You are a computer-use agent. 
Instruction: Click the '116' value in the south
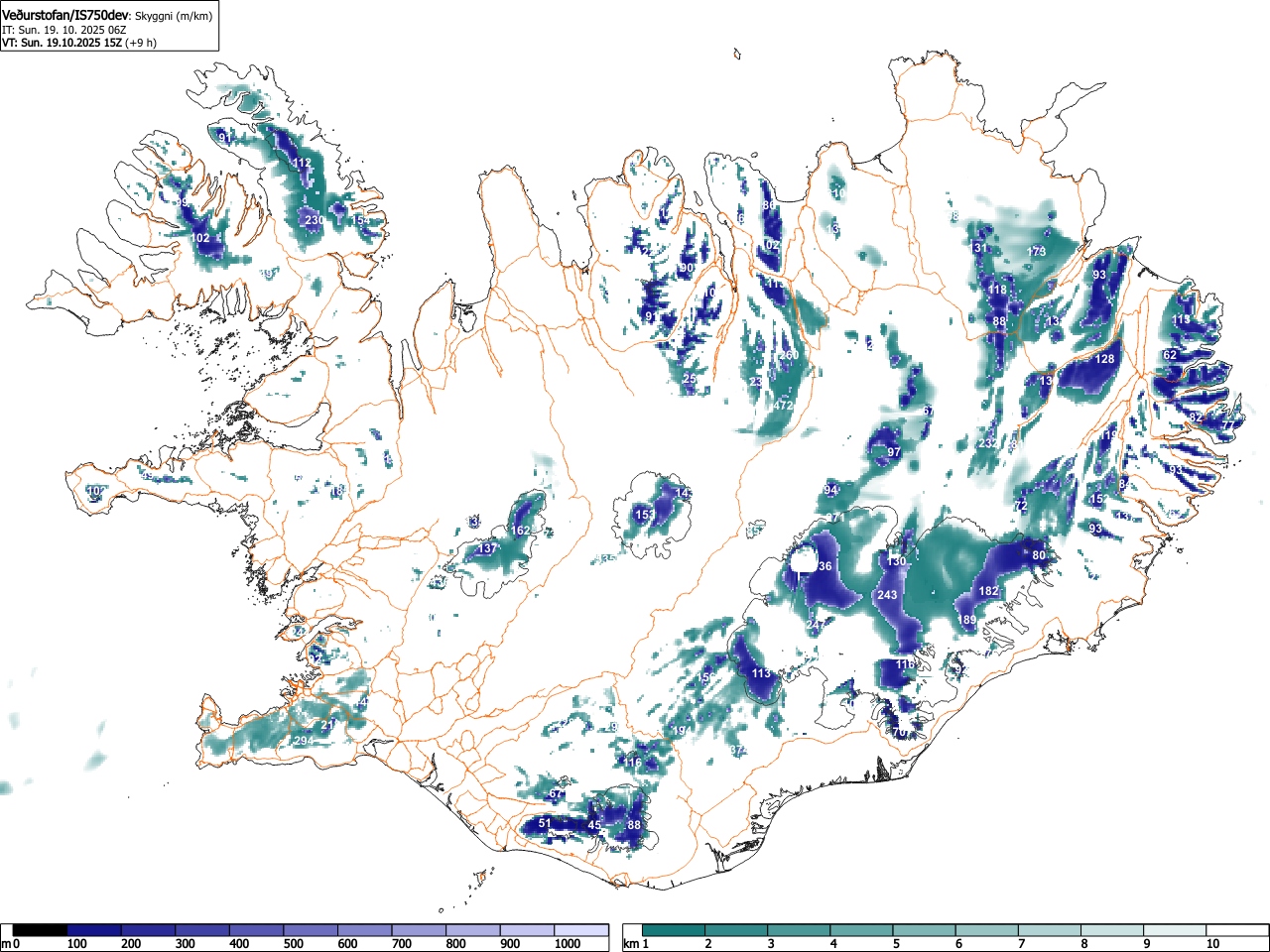(632, 763)
